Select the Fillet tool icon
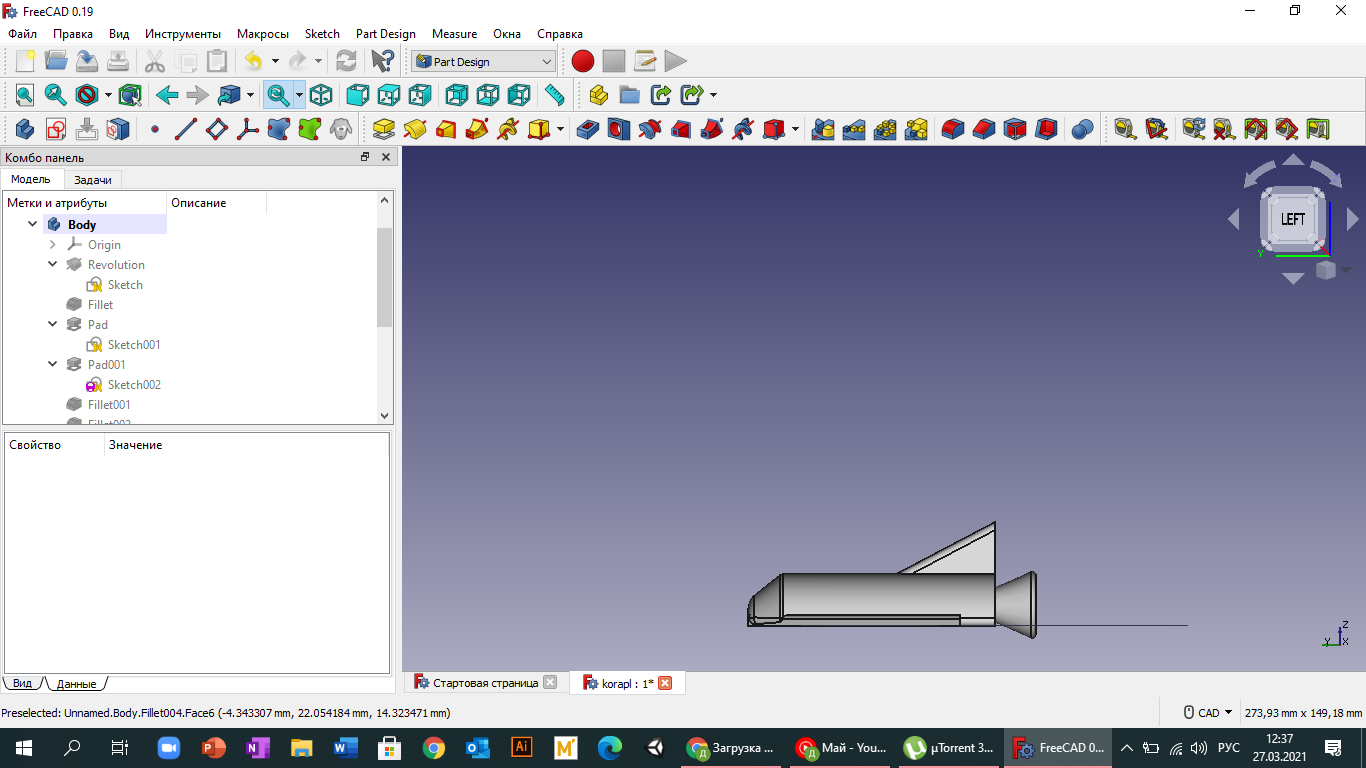 (952, 129)
